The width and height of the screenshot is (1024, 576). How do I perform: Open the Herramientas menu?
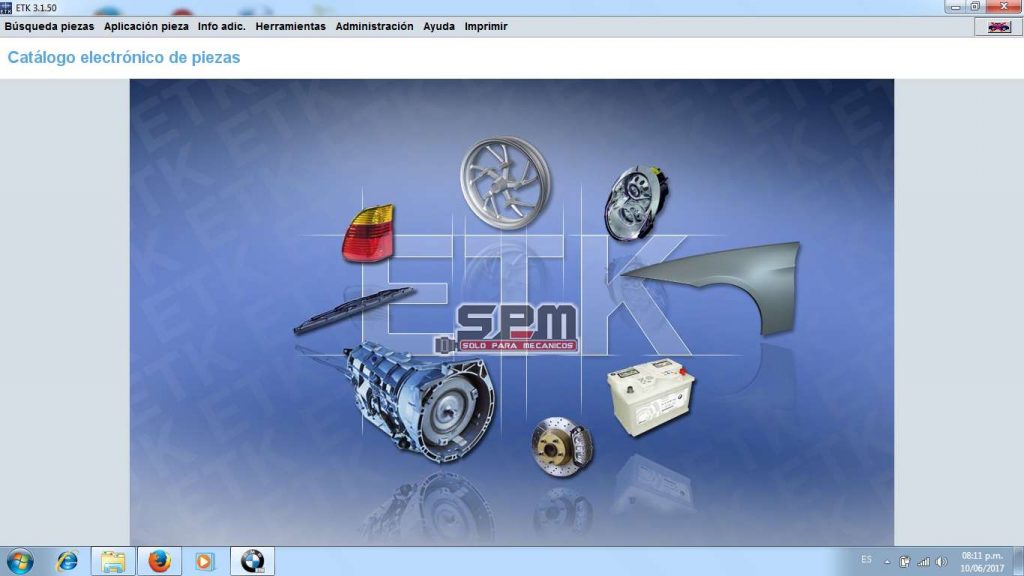pos(291,27)
